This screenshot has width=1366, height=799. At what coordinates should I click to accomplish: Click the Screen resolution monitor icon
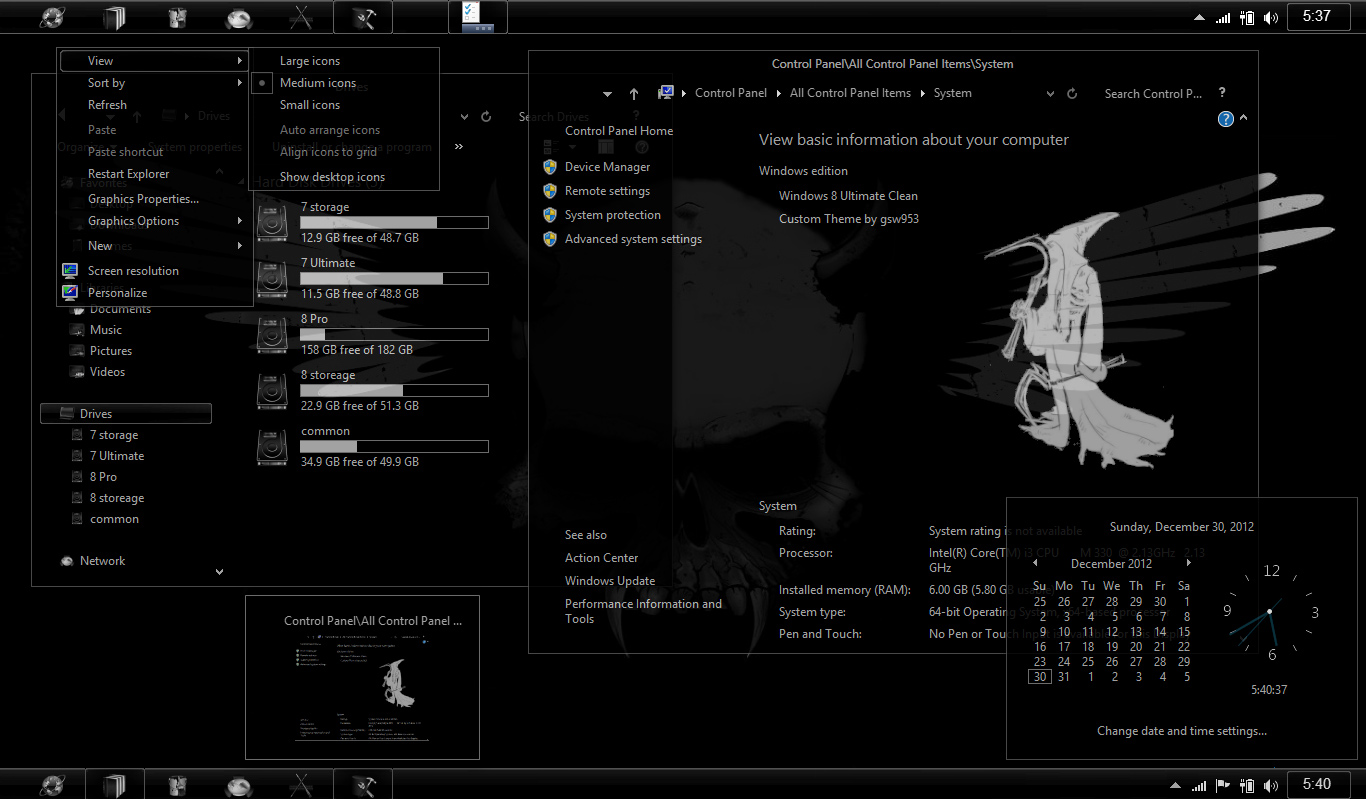(70, 271)
